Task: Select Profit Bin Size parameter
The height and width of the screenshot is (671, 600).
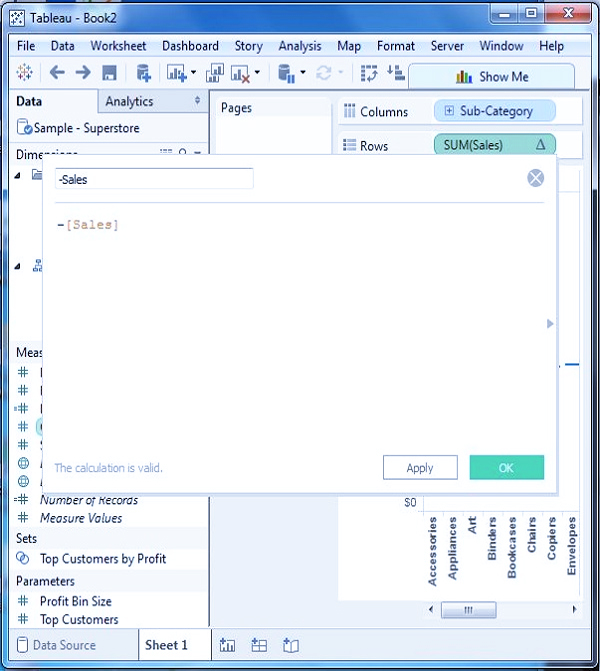Action: tap(76, 601)
